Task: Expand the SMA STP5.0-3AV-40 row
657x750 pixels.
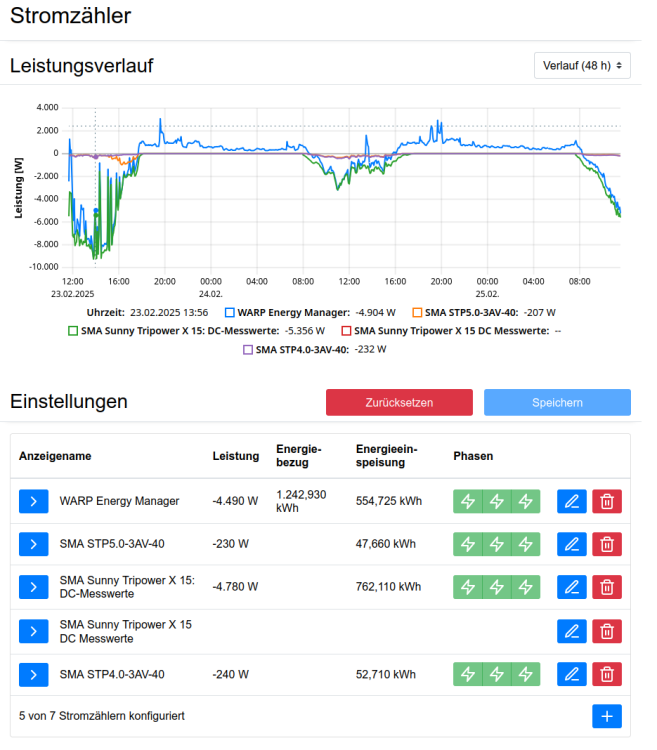Action: coord(33,544)
